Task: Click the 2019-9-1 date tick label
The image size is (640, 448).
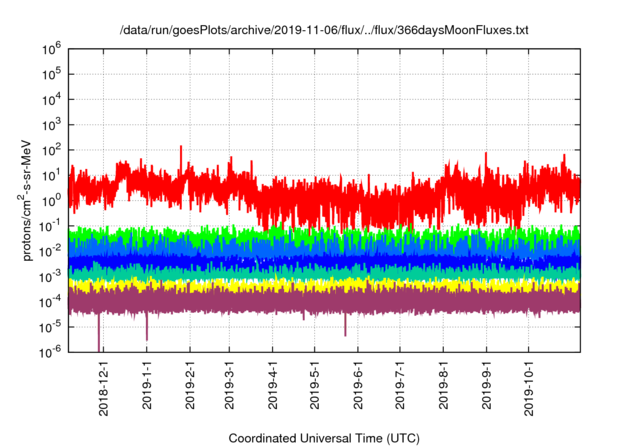Action: (x=486, y=384)
